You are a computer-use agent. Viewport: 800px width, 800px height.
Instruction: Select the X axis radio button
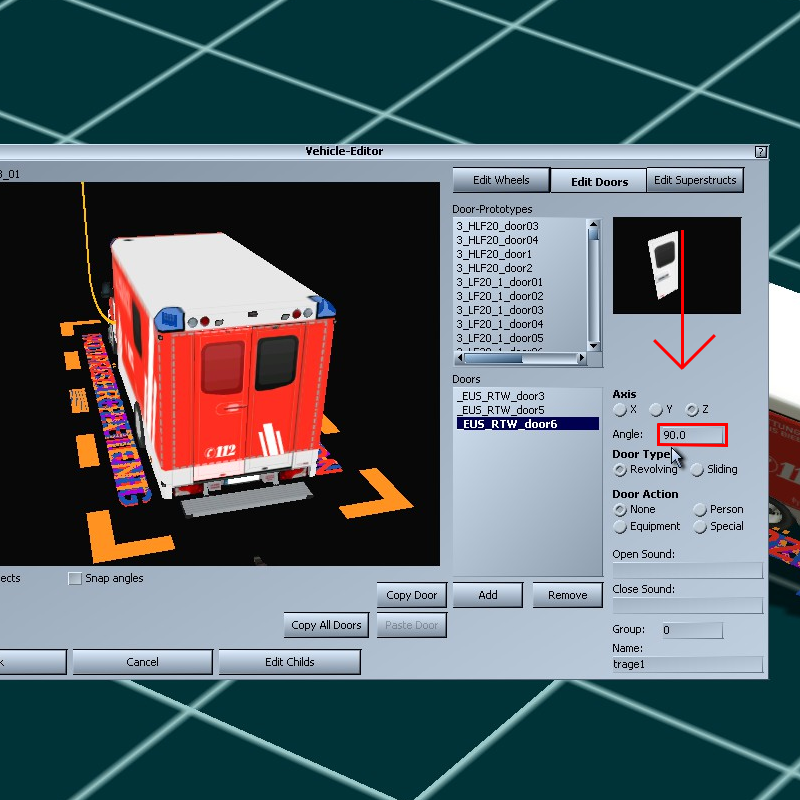pyautogui.click(x=621, y=410)
